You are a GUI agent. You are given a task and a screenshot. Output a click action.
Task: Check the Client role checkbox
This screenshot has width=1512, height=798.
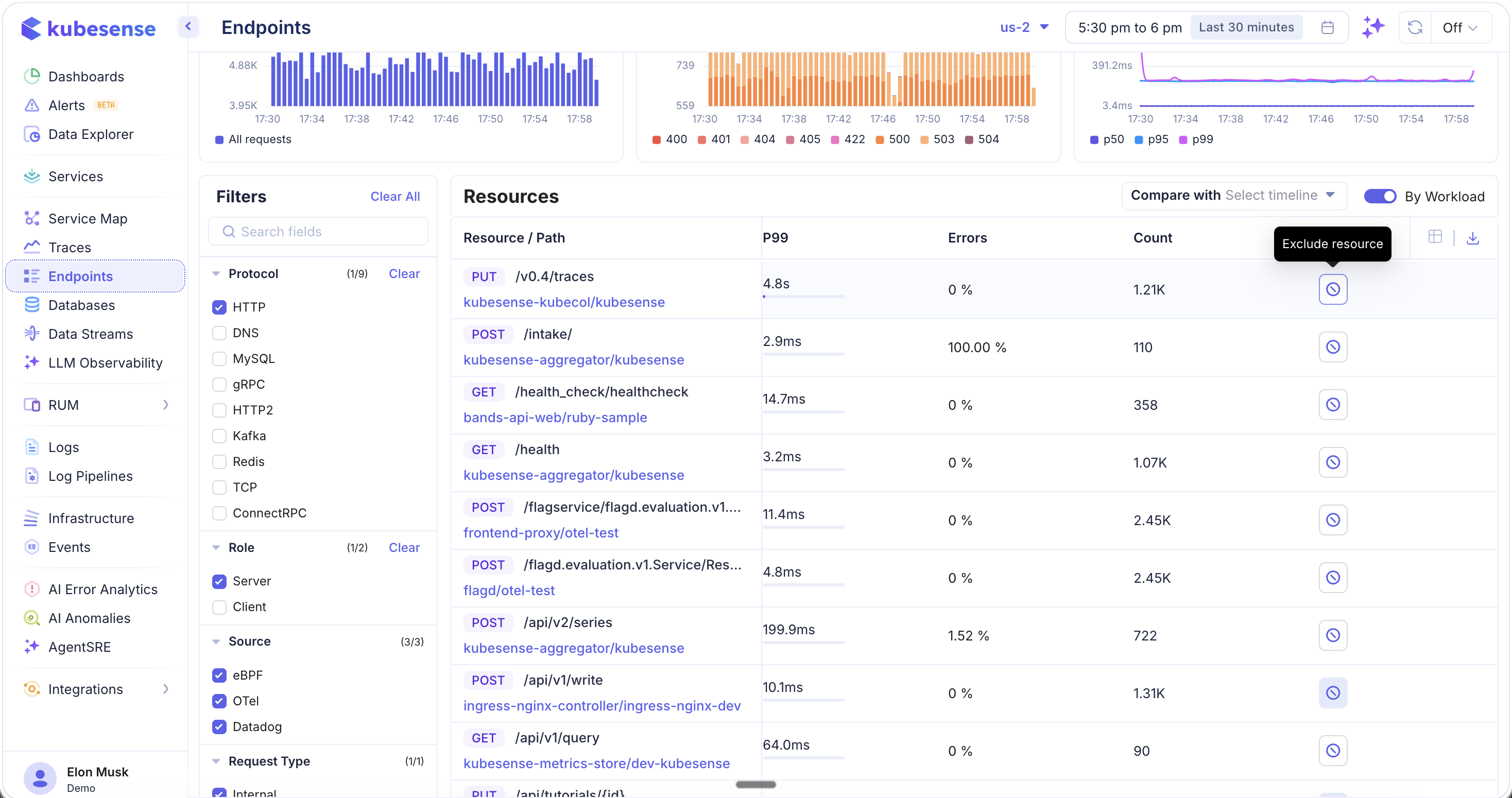[219, 606]
